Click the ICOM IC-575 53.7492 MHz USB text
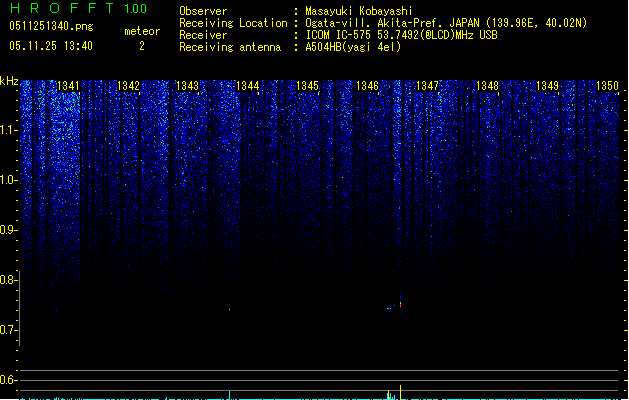 point(401,35)
